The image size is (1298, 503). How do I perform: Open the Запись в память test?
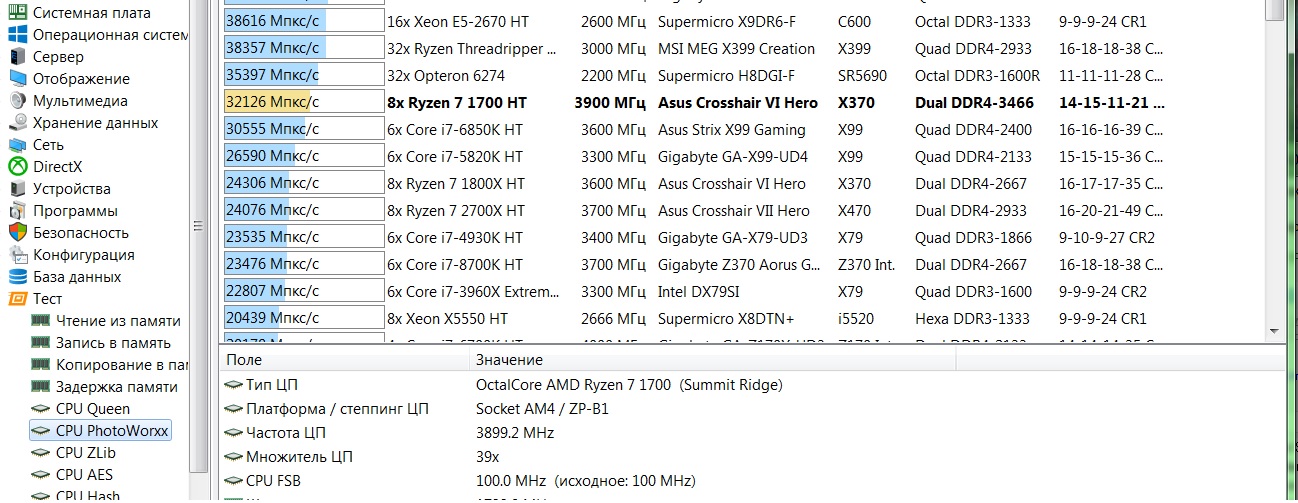[x=113, y=343]
